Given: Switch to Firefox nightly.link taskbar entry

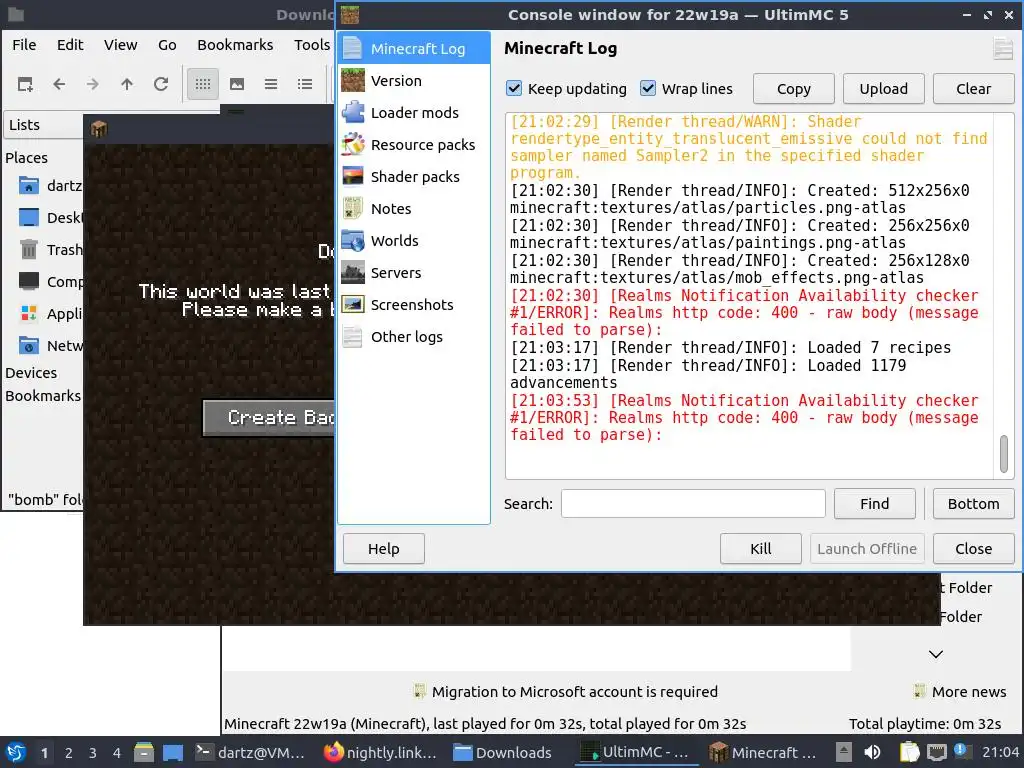Looking at the screenshot, I should pos(380,753).
